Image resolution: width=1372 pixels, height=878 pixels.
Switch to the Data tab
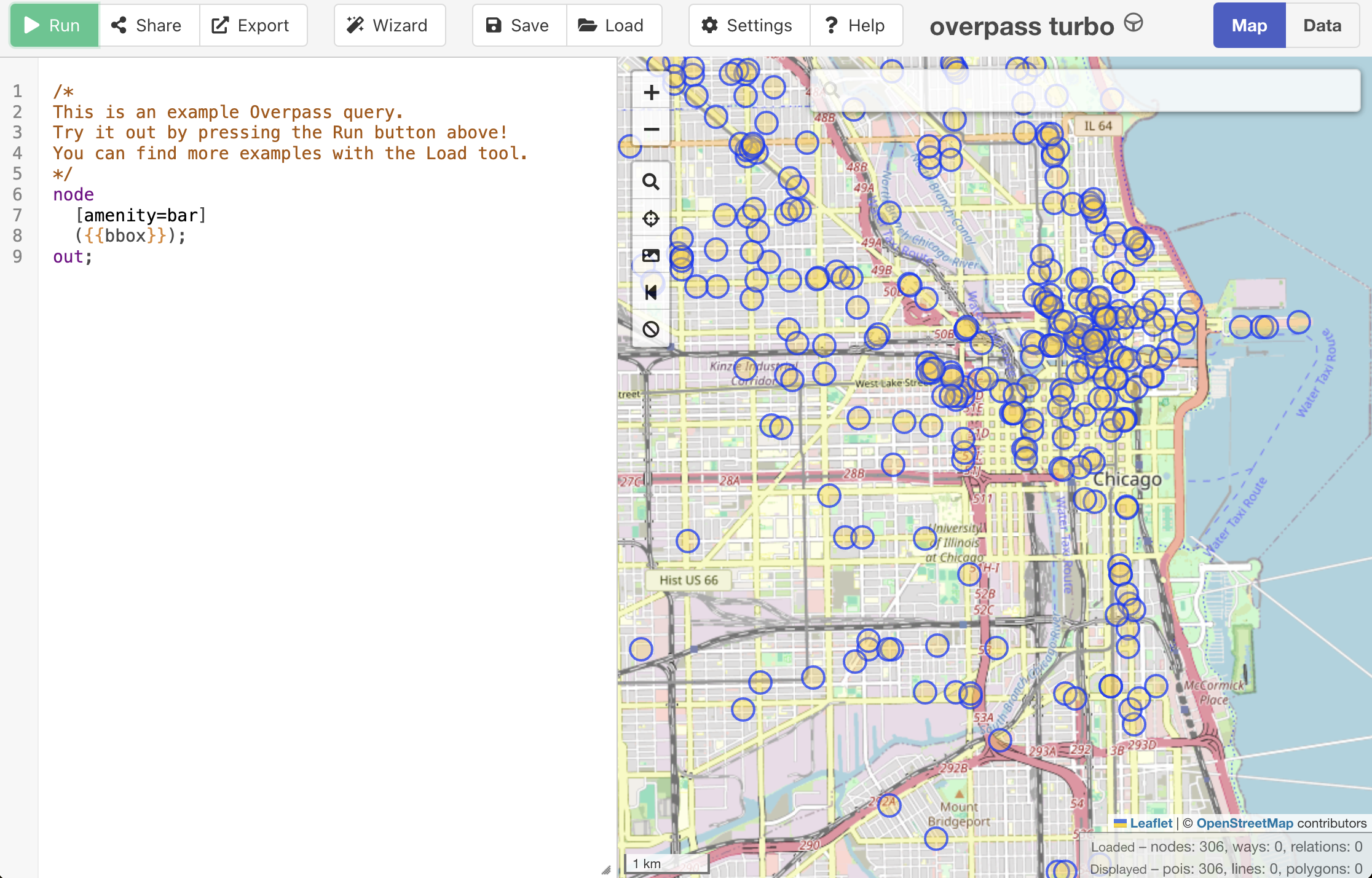point(1322,25)
